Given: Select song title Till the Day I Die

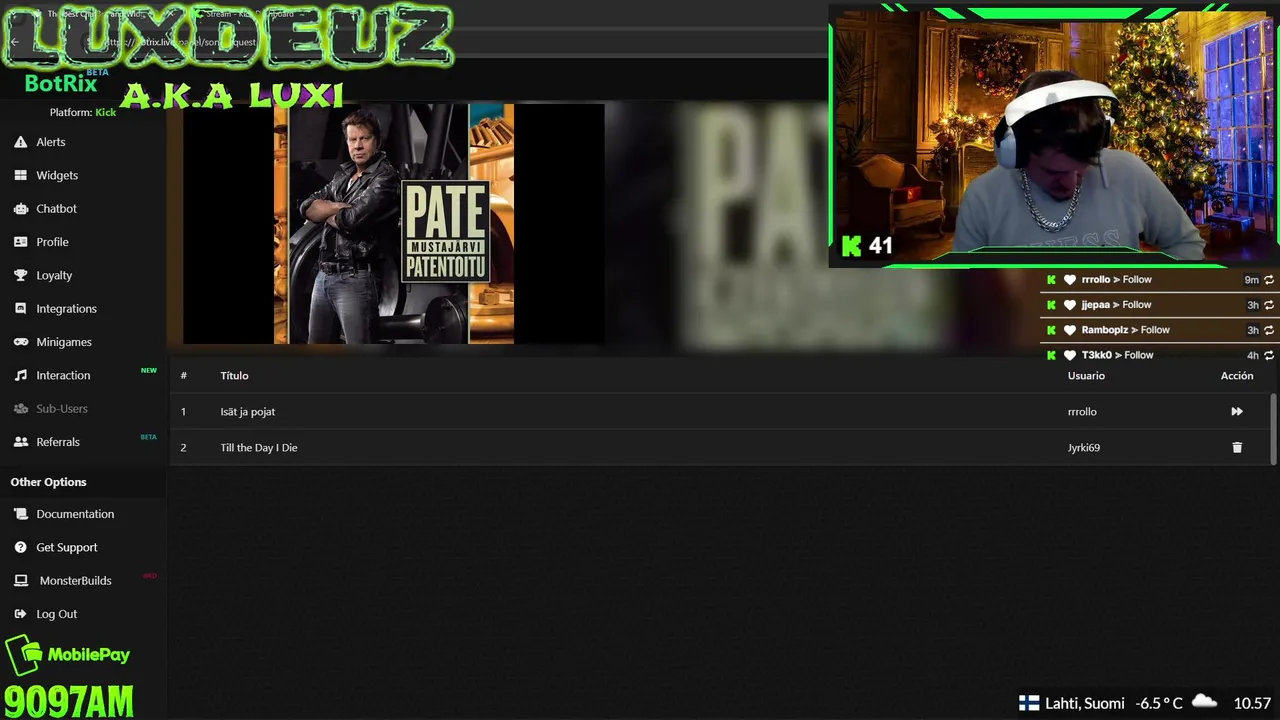Looking at the screenshot, I should coord(259,448).
